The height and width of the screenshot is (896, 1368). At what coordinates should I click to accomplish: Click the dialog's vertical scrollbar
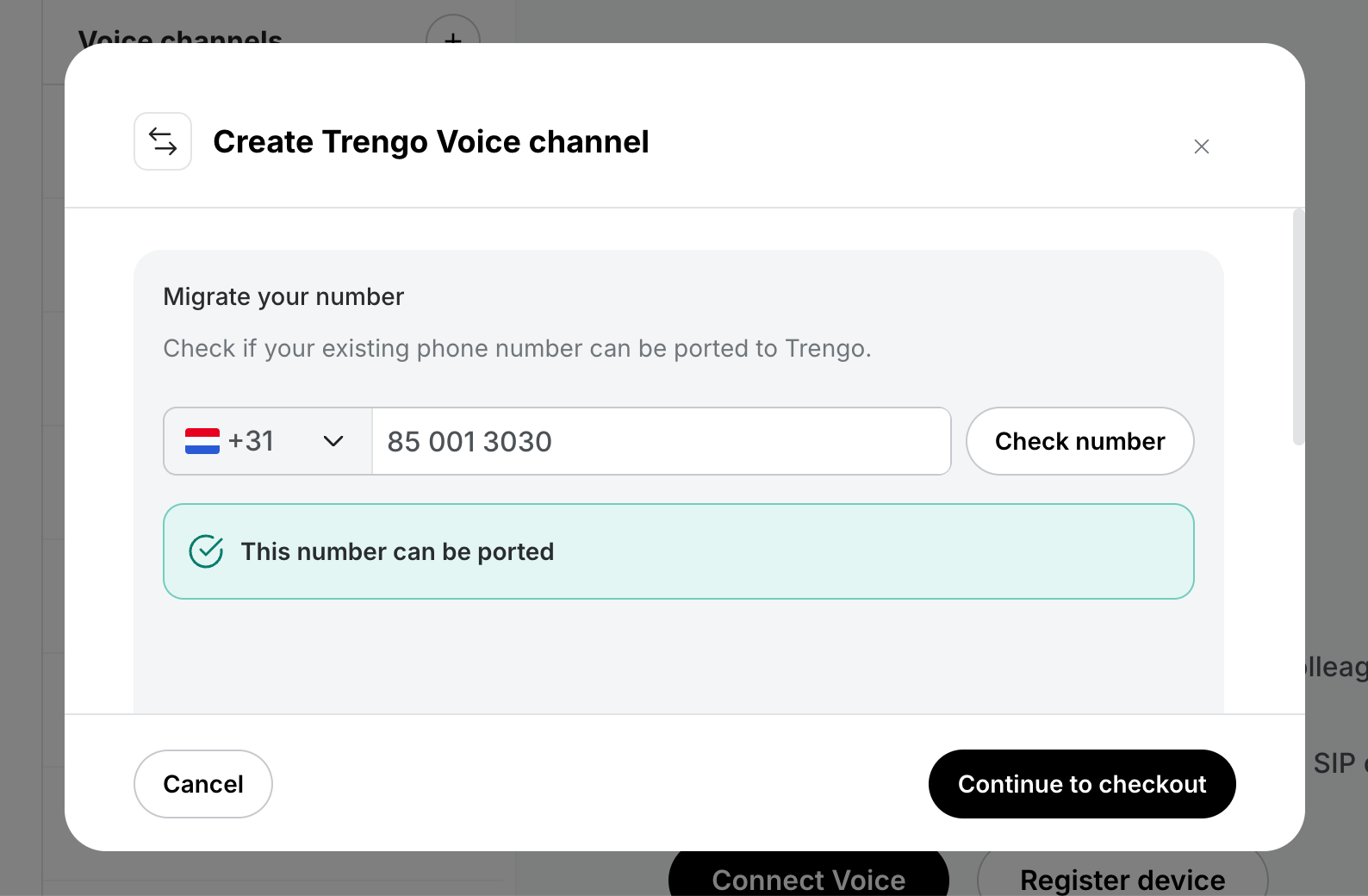(x=1298, y=327)
